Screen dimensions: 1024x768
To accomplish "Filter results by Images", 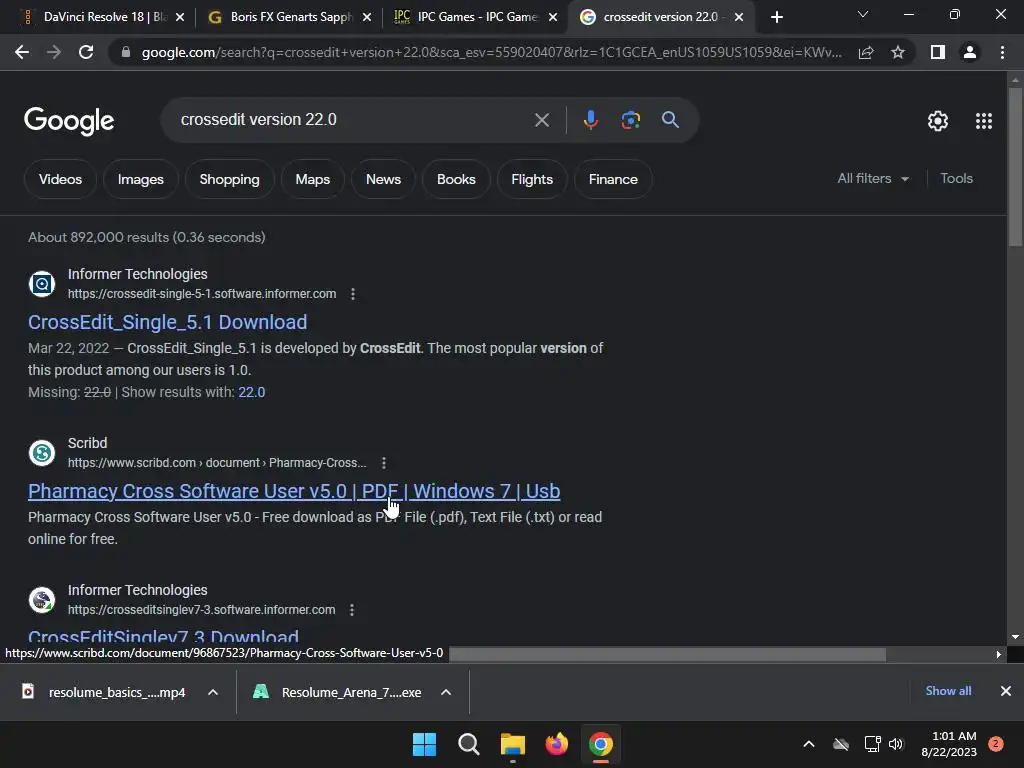I will [140, 179].
